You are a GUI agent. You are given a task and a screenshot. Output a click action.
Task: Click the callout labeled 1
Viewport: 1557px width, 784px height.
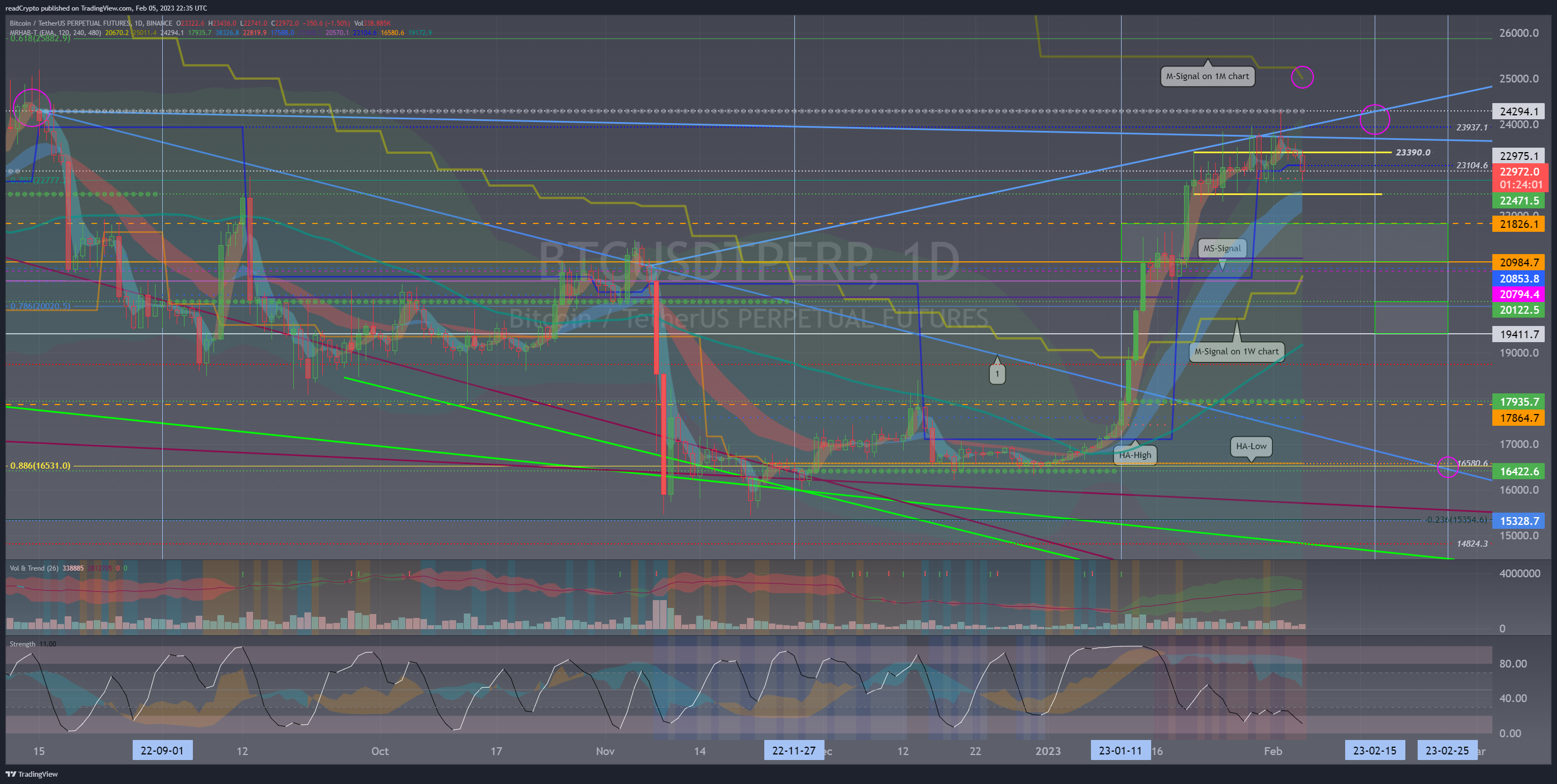997,374
